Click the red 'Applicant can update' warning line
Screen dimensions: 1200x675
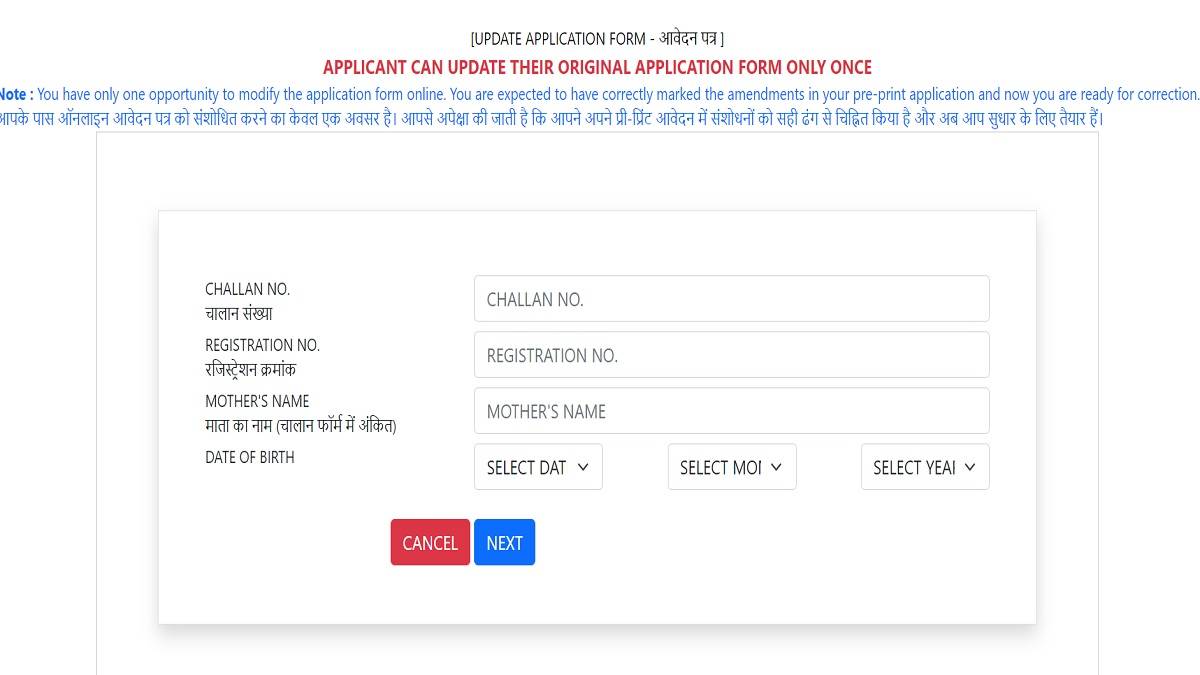point(597,67)
